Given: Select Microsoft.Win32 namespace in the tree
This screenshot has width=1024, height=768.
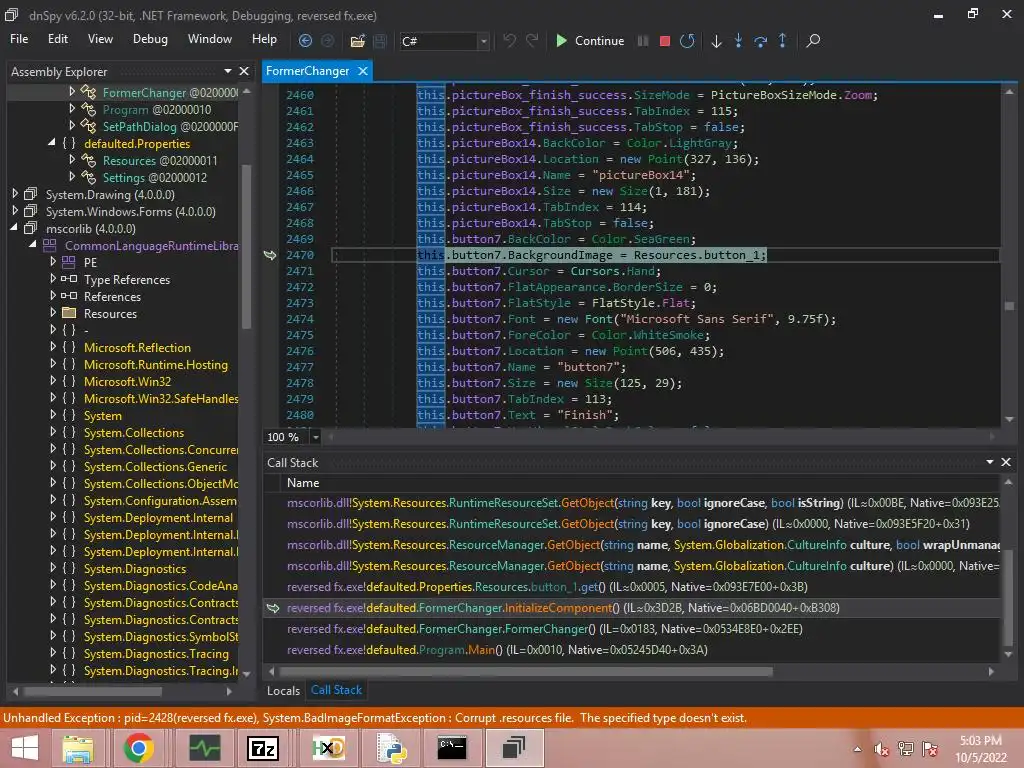Looking at the screenshot, I should click(127, 382).
